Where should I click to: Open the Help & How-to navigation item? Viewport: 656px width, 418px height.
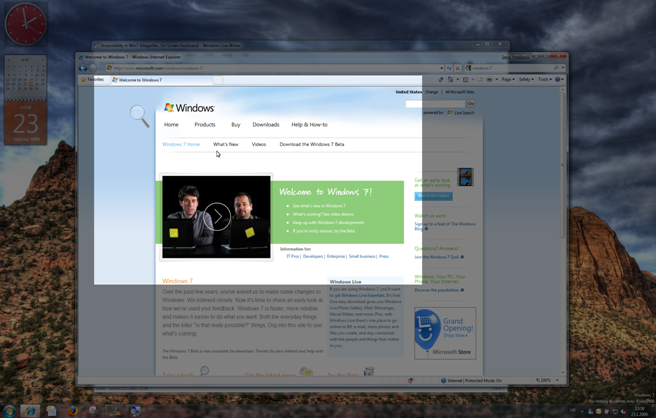[x=309, y=125]
